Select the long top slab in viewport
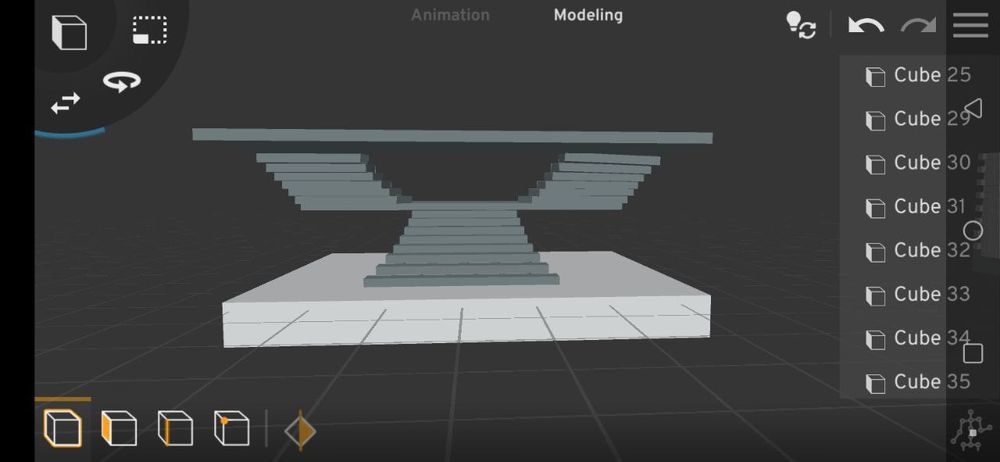The width and height of the screenshot is (1000, 462). point(452,136)
